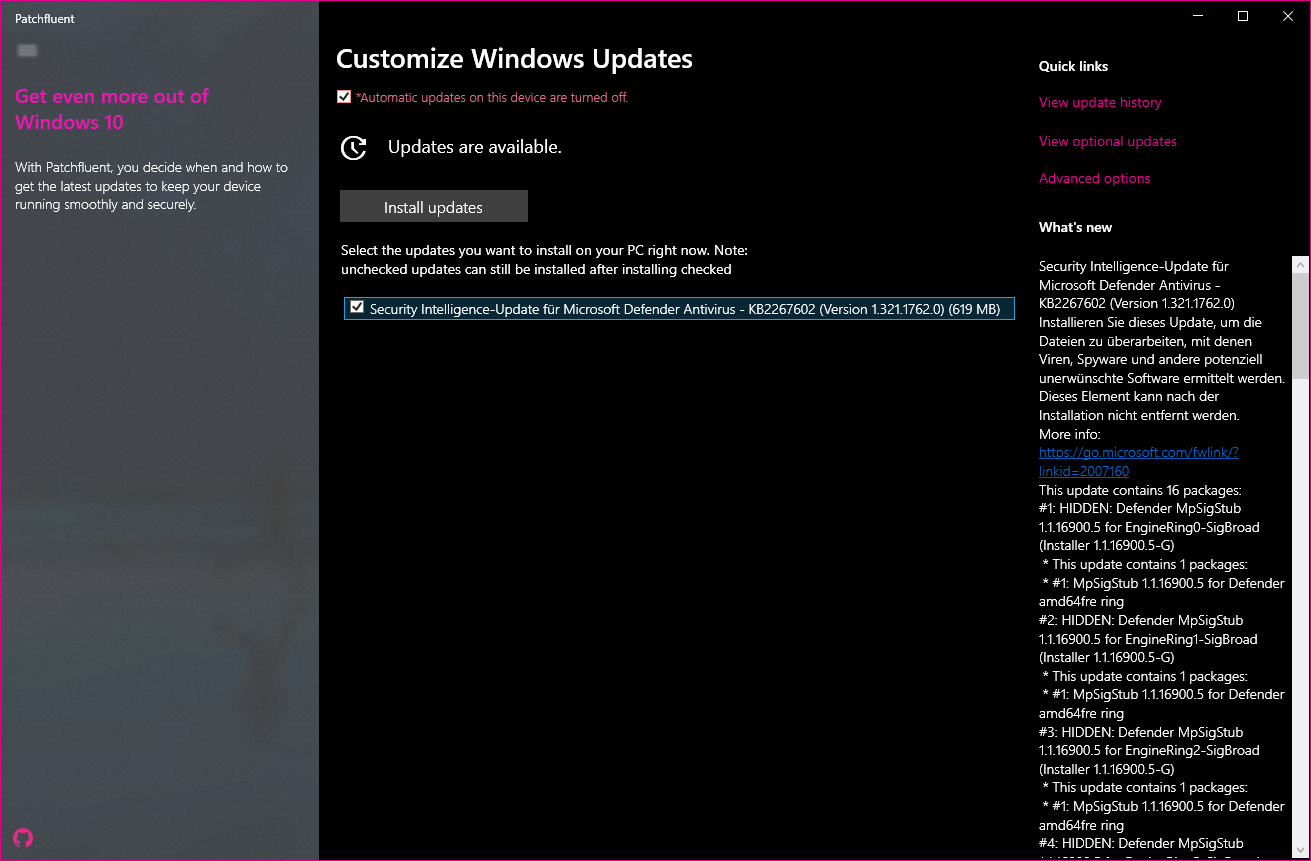This screenshot has height=861, width=1311.
Task: Click the hamburger menu icon under Patchfluent
Action: point(28,50)
